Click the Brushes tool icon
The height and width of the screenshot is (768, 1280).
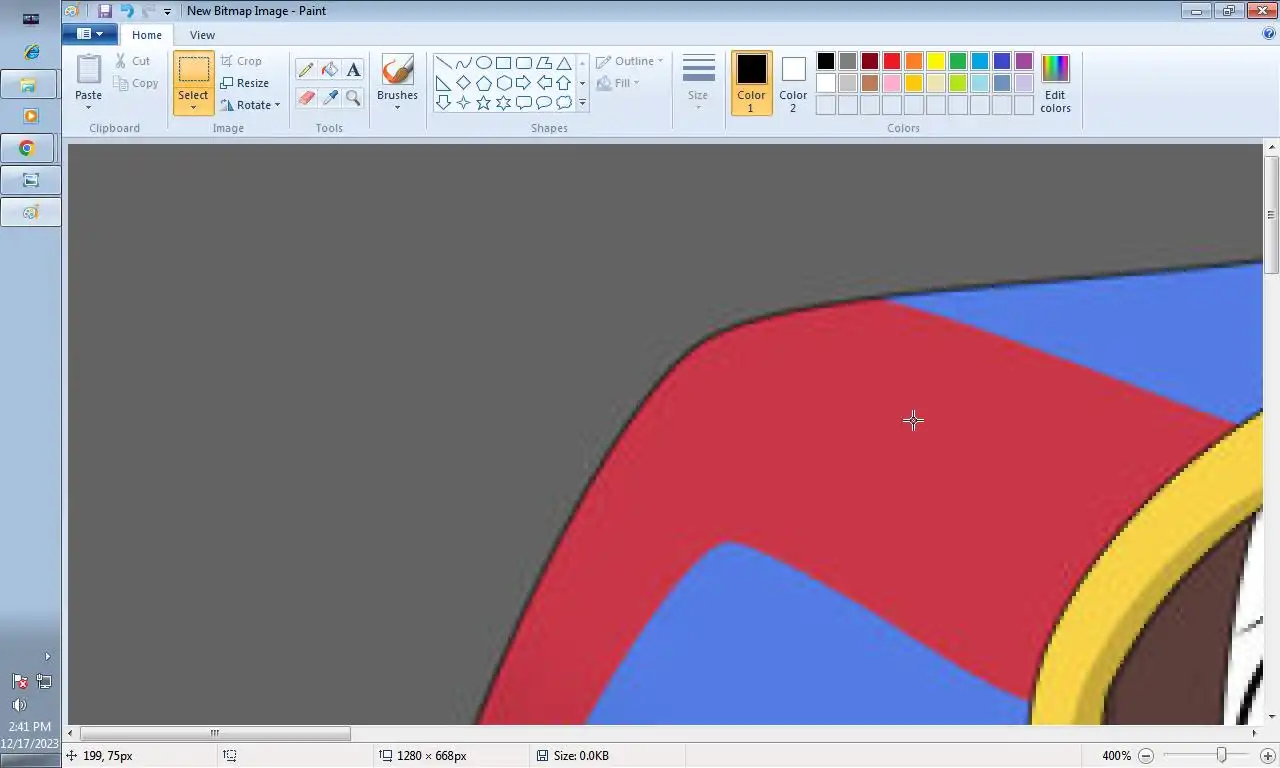click(397, 70)
